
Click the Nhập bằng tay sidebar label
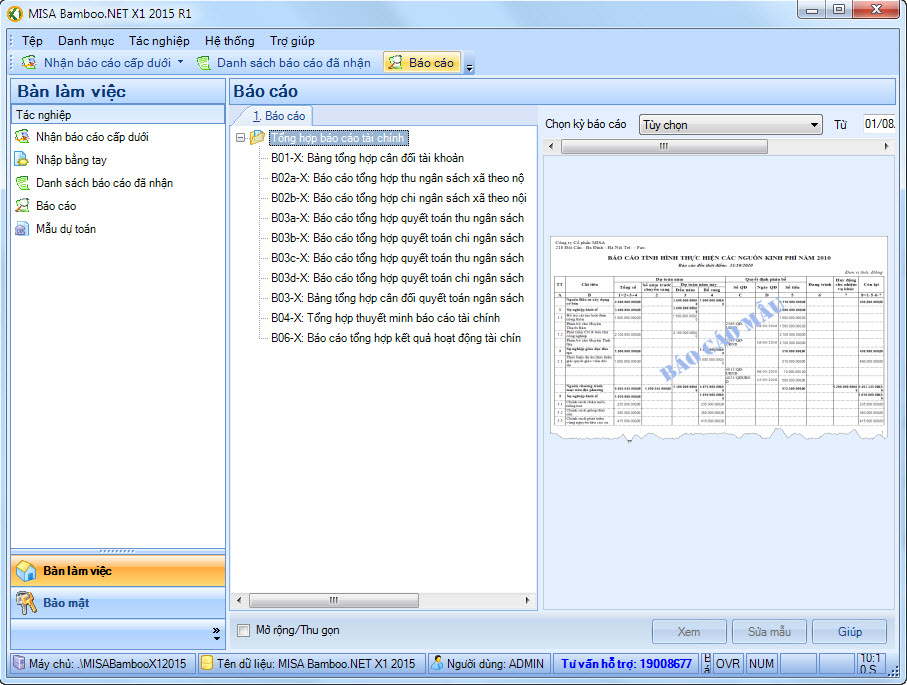click(x=71, y=160)
